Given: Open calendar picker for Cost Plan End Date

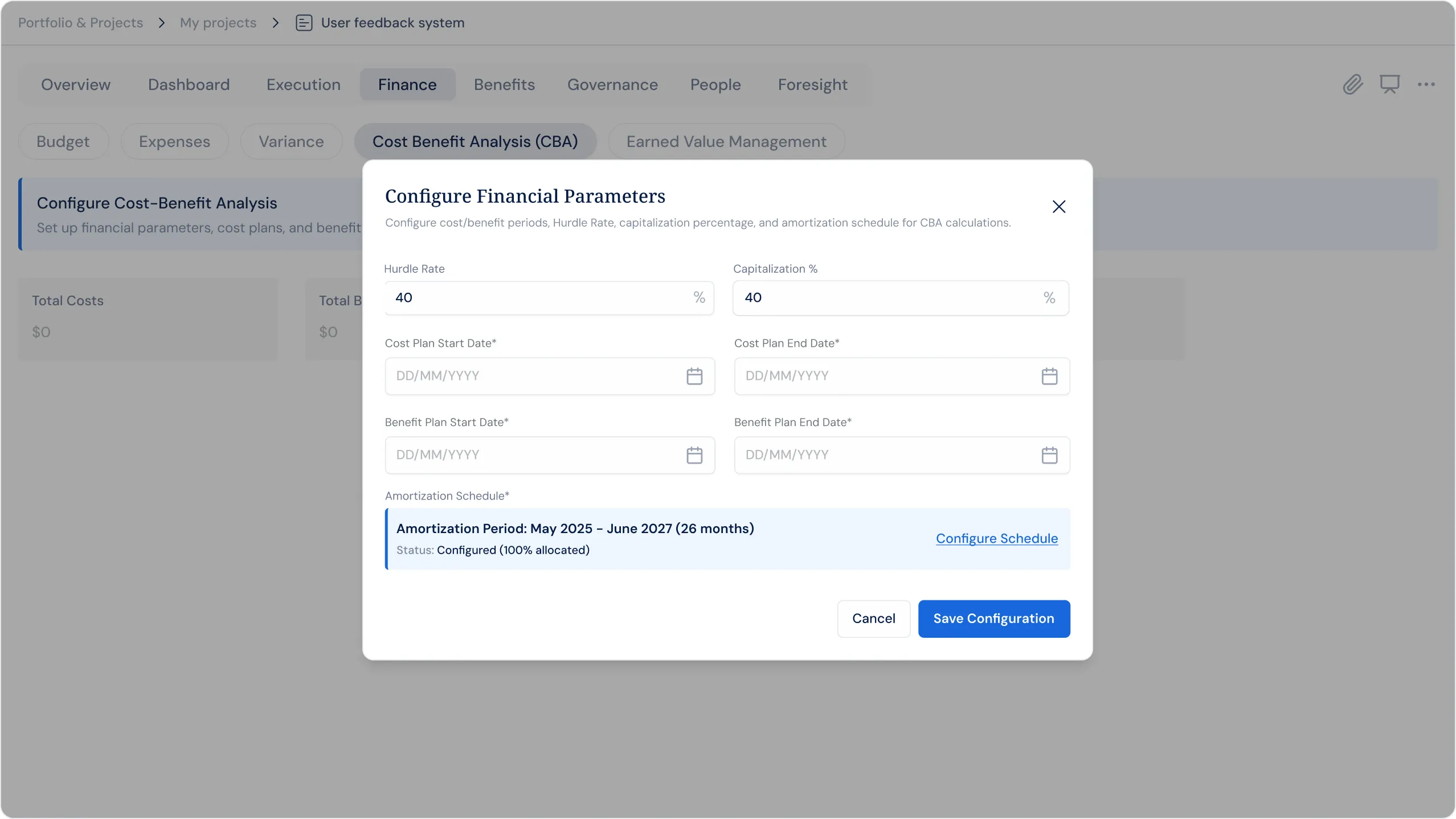Looking at the screenshot, I should click(1049, 376).
